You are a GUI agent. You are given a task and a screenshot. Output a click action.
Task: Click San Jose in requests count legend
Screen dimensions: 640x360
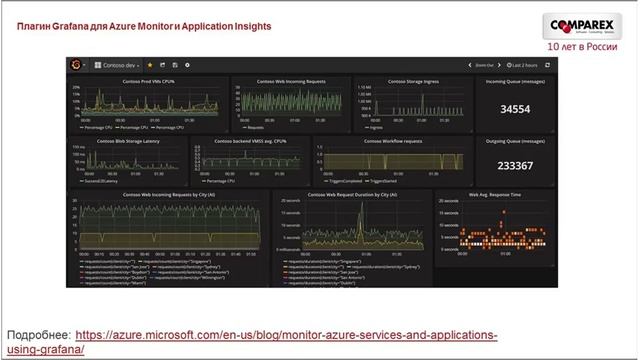click(x=114, y=267)
